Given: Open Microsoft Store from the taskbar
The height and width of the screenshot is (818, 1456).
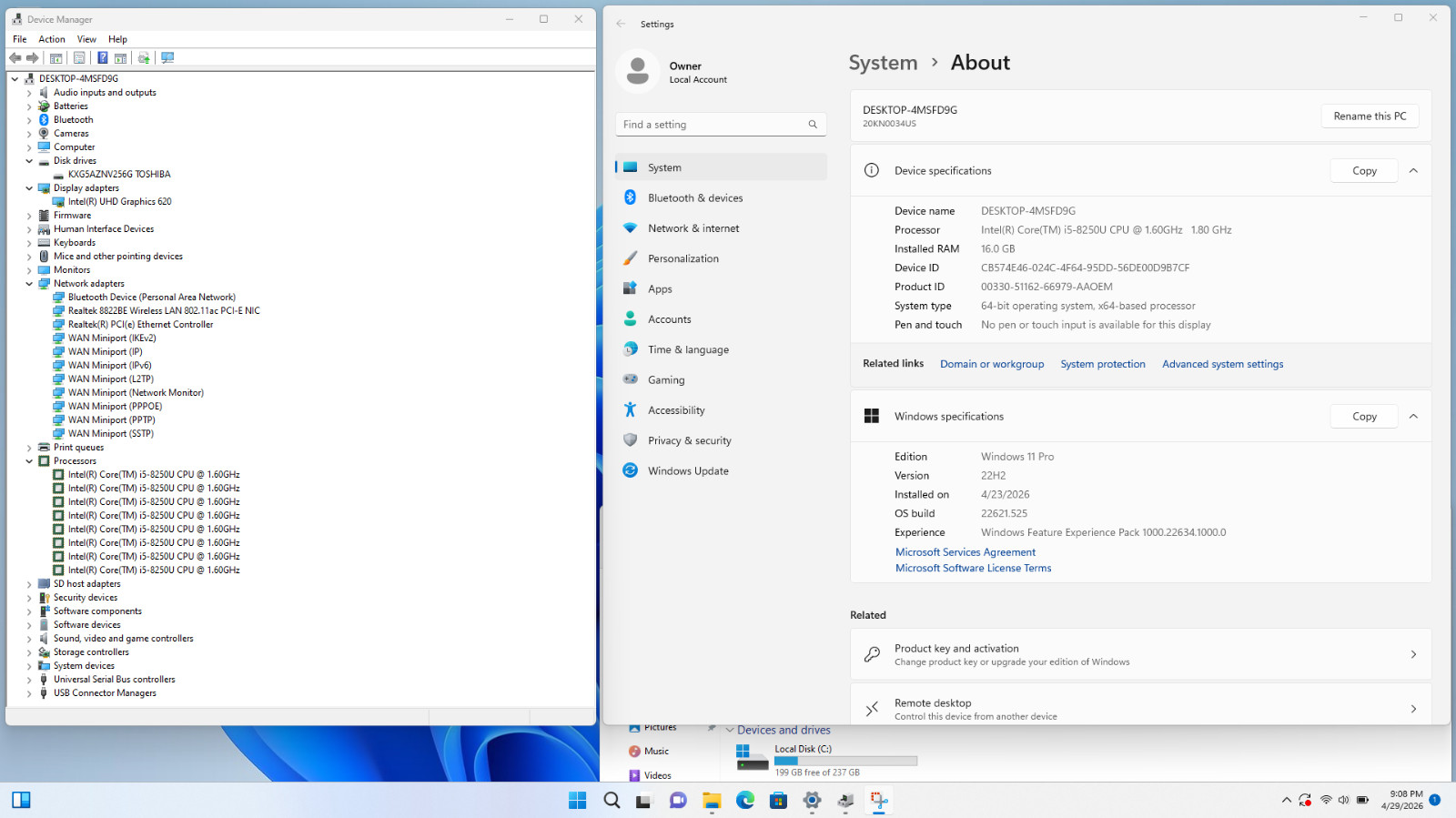Looking at the screenshot, I should coord(778,801).
